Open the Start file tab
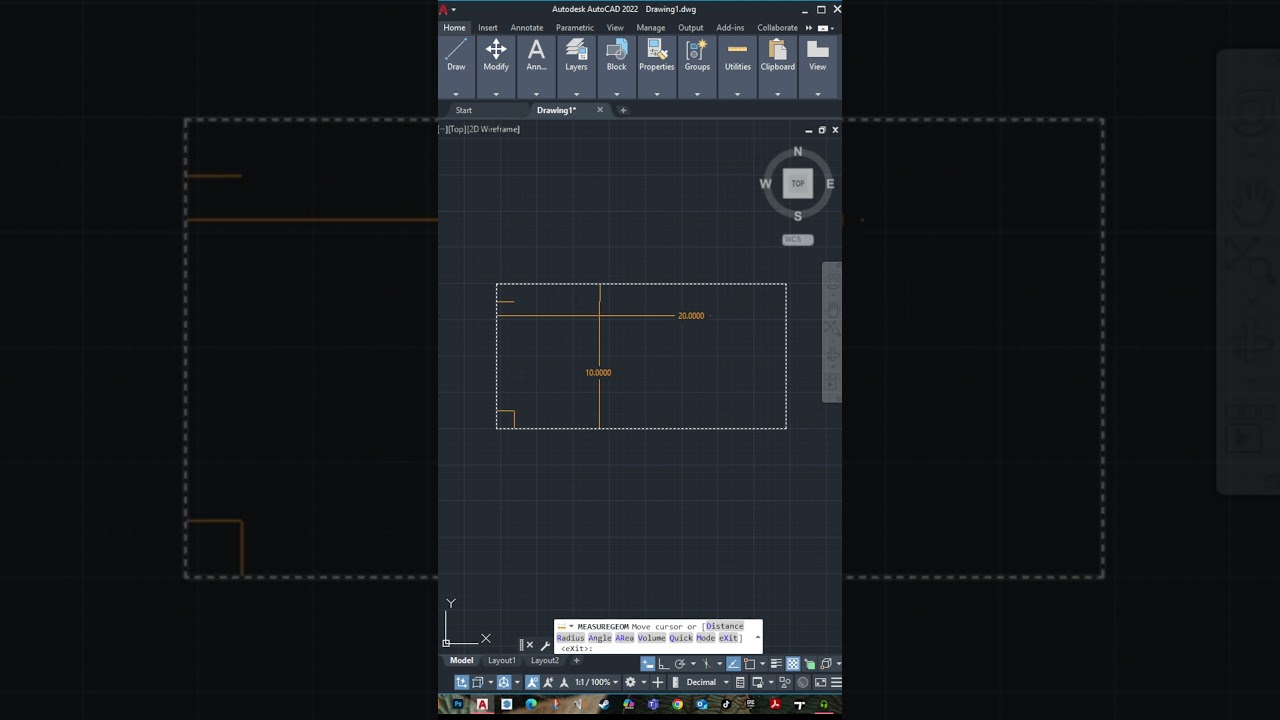The height and width of the screenshot is (720, 1280). [x=464, y=110]
